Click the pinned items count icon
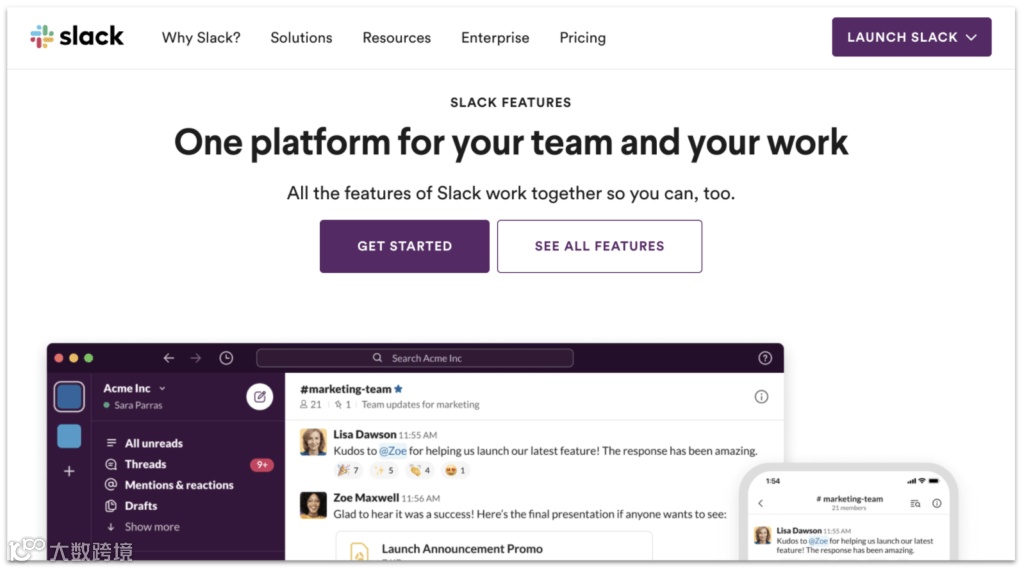Viewport: 1024px width, 570px height. coord(343,404)
